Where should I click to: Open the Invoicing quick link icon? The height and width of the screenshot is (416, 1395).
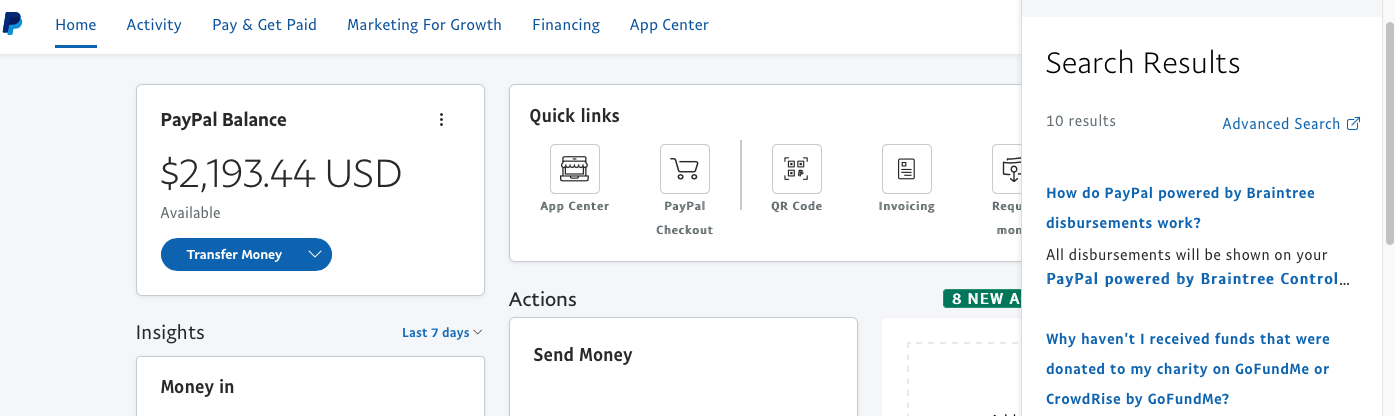tap(906, 169)
